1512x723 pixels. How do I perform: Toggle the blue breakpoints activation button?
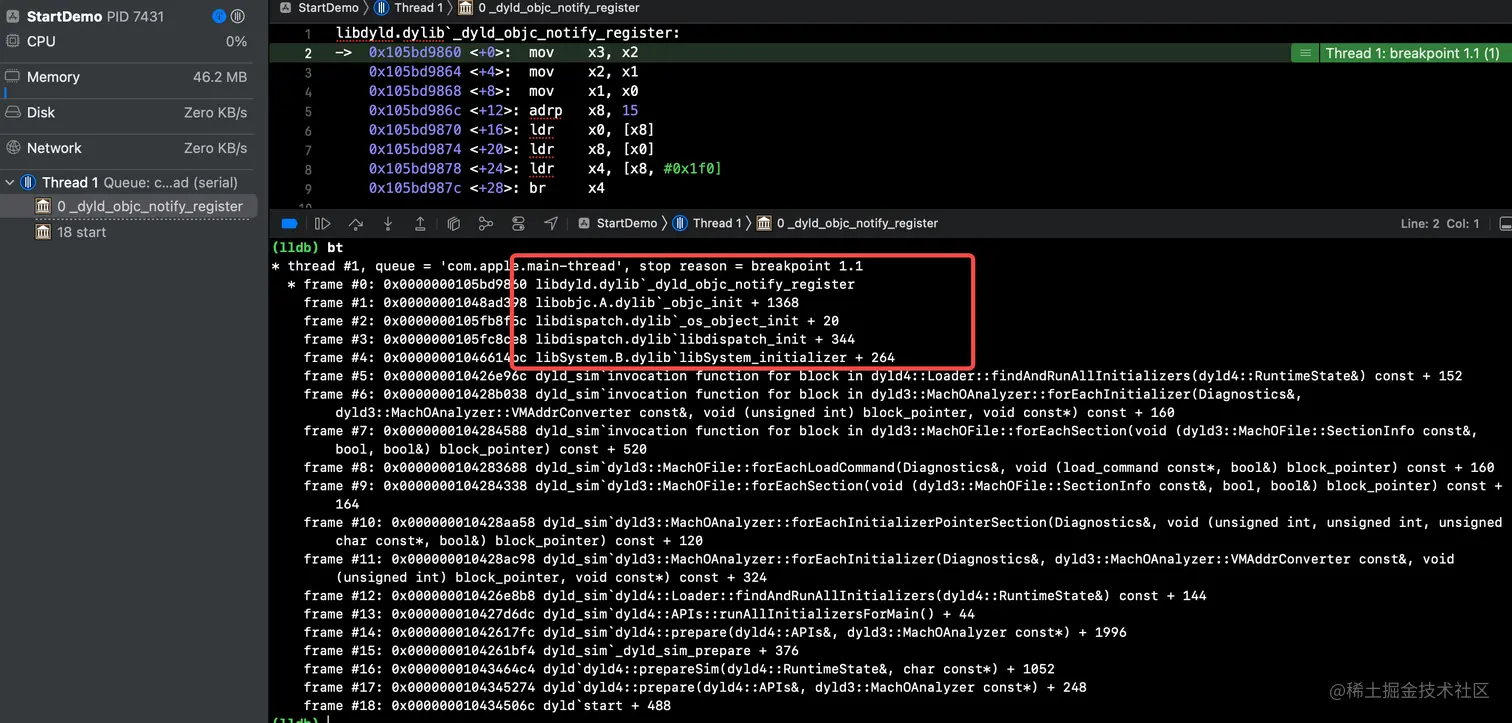[289, 224]
